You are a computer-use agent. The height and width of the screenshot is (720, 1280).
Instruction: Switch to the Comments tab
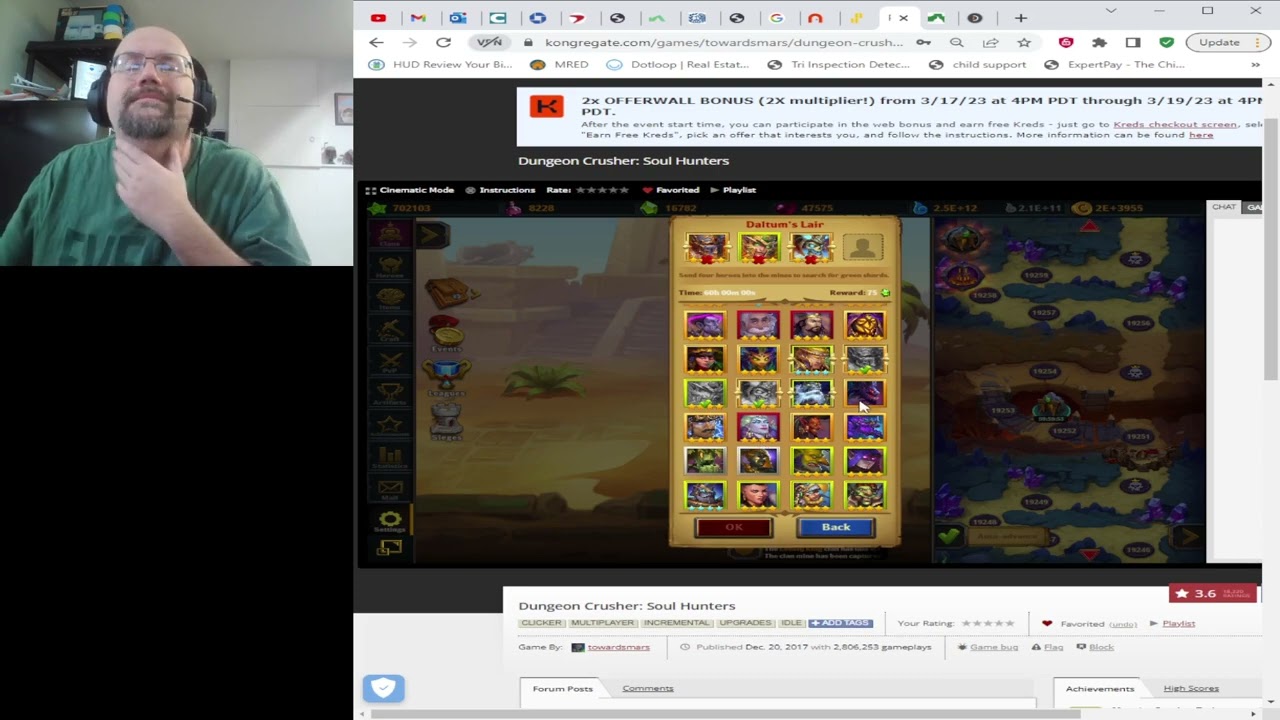(x=648, y=688)
